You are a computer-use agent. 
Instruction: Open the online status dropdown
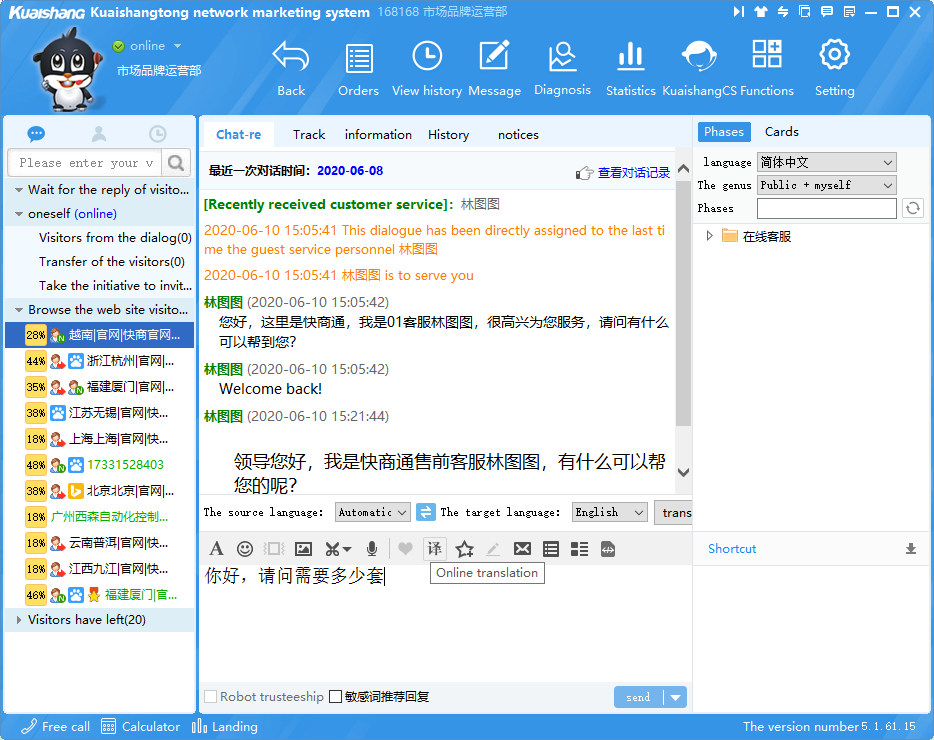point(177,46)
